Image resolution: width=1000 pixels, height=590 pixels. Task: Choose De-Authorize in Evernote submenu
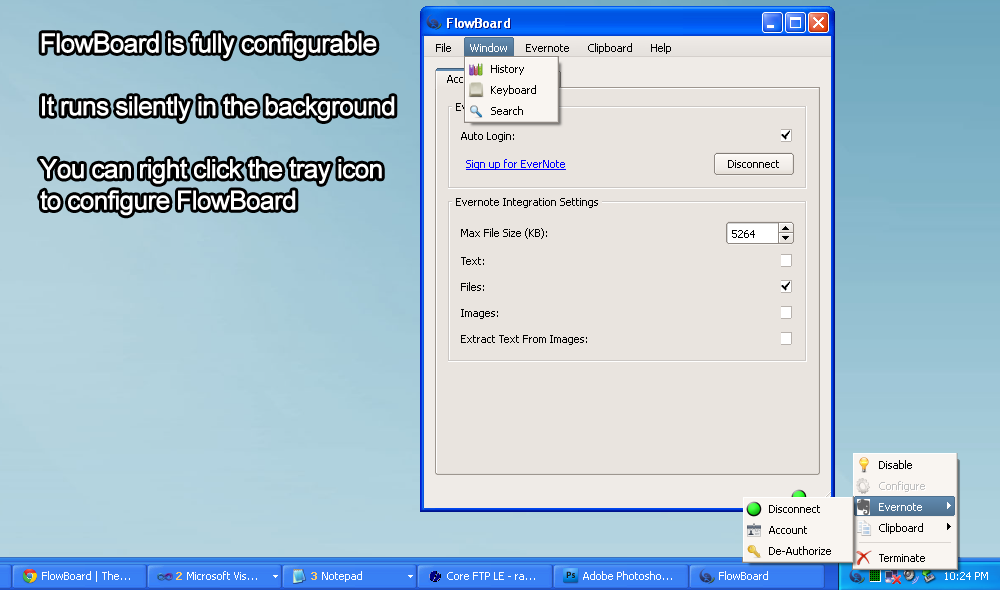(798, 551)
